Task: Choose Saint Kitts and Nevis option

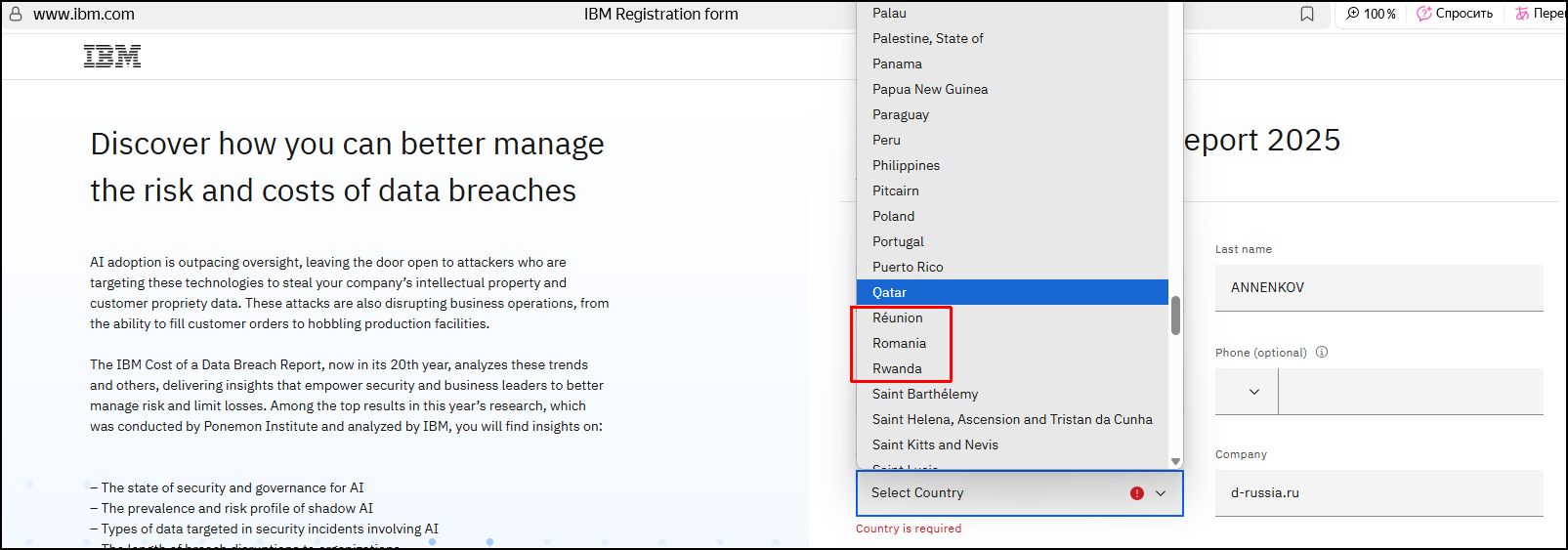Action: tap(935, 444)
